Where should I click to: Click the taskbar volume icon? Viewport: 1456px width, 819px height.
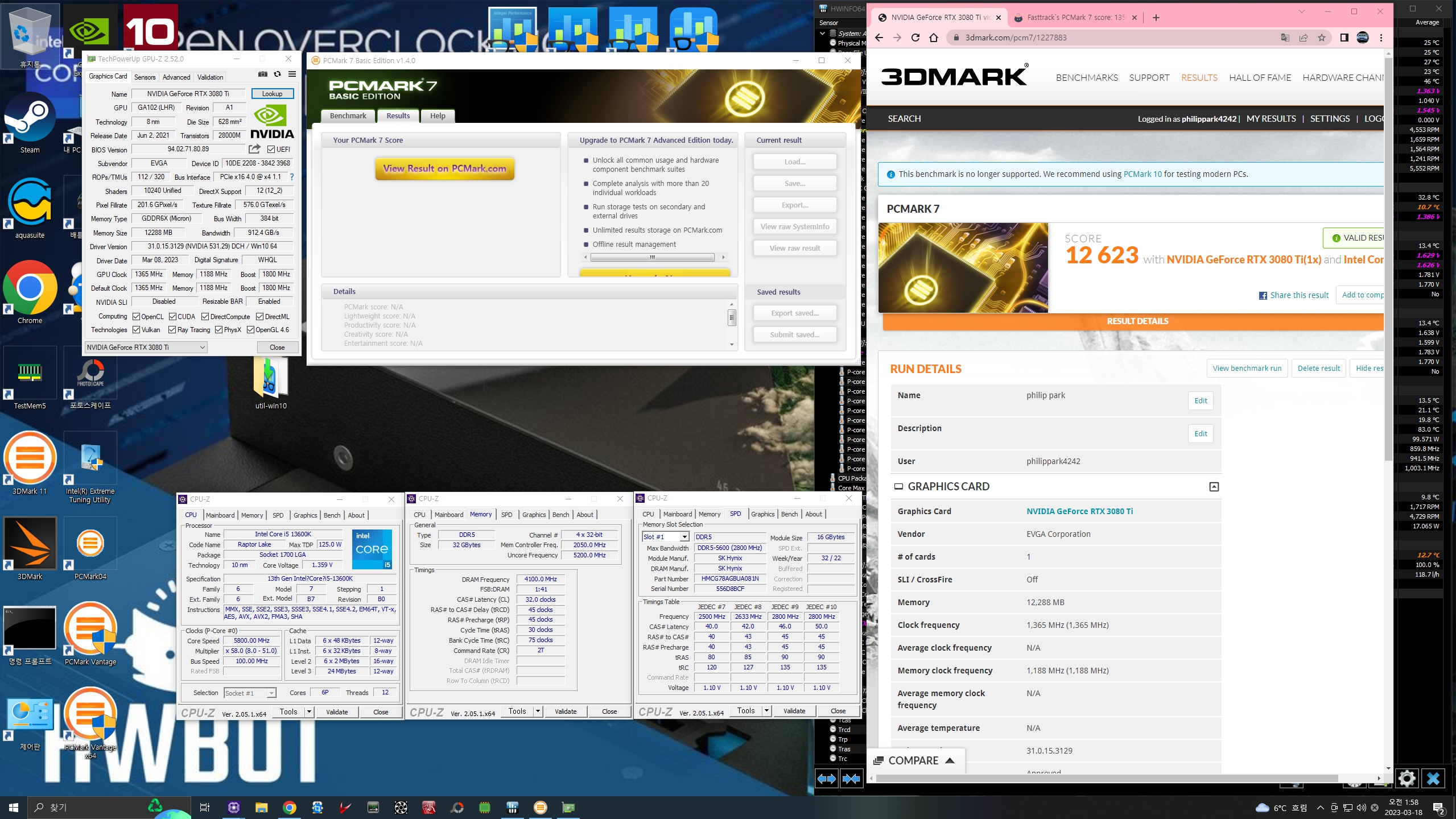(x=1360, y=808)
